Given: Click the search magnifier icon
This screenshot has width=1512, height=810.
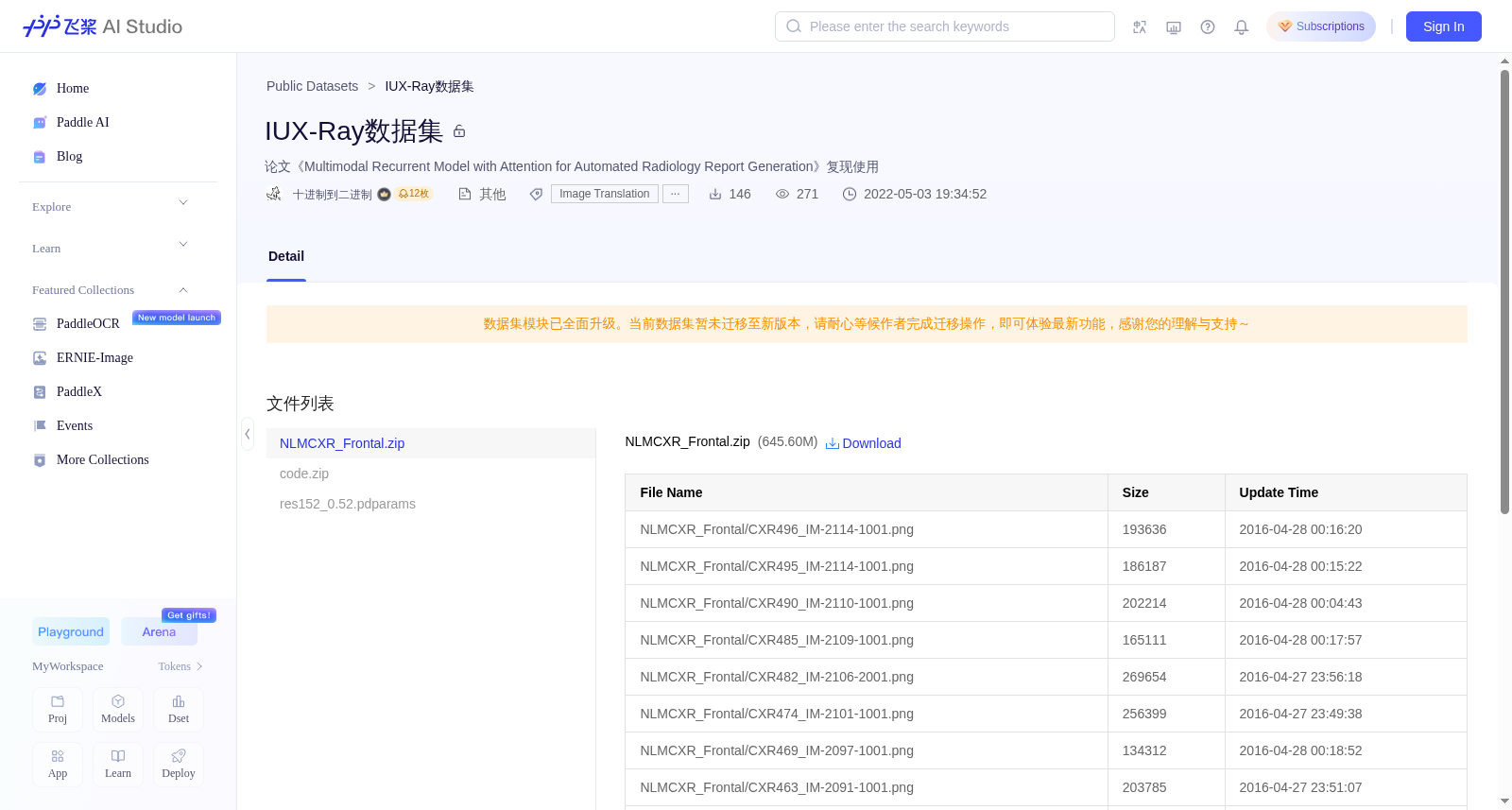Looking at the screenshot, I should coord(794,26).
